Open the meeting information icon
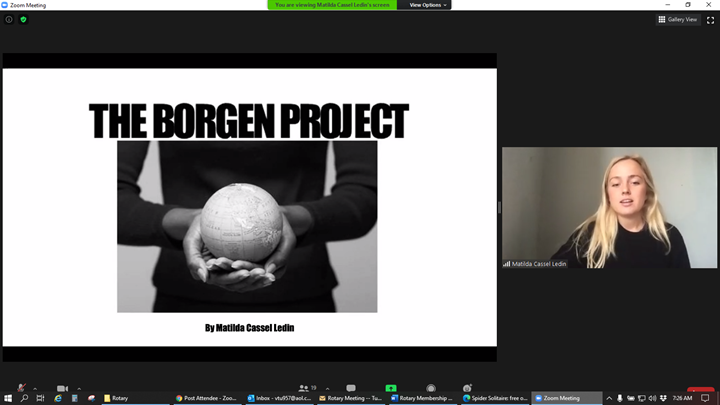 pyautogui.click(x=9, y=19)
